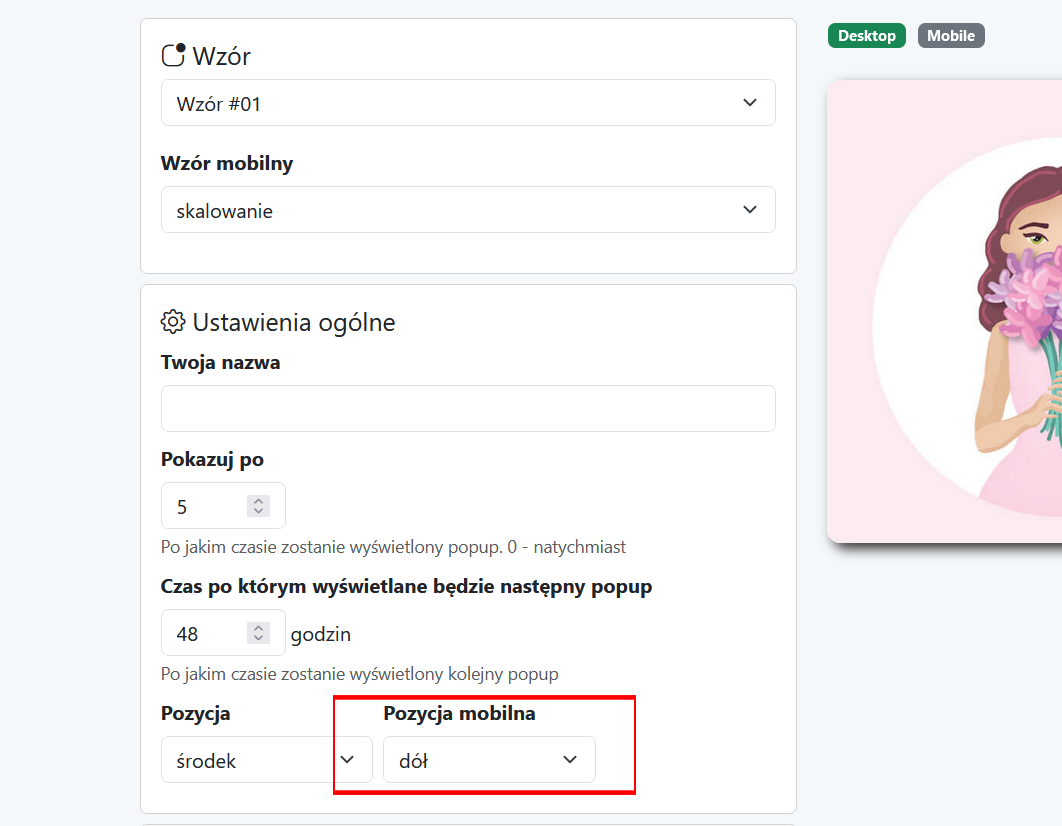Screen dimensions: 1062x826
Task: Decrease the 48 godzin stepper value
Action: (259, 638)
